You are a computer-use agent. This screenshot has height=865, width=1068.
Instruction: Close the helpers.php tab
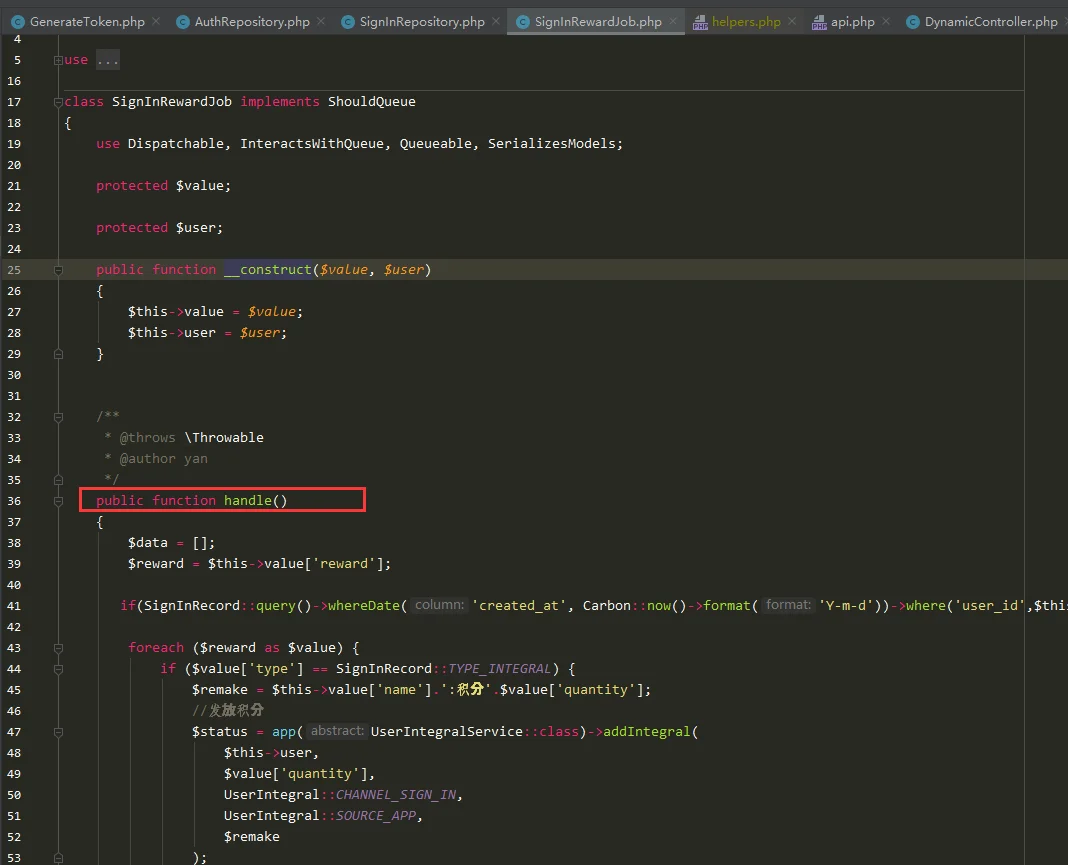pyautogui.click(x=792, y=21)
